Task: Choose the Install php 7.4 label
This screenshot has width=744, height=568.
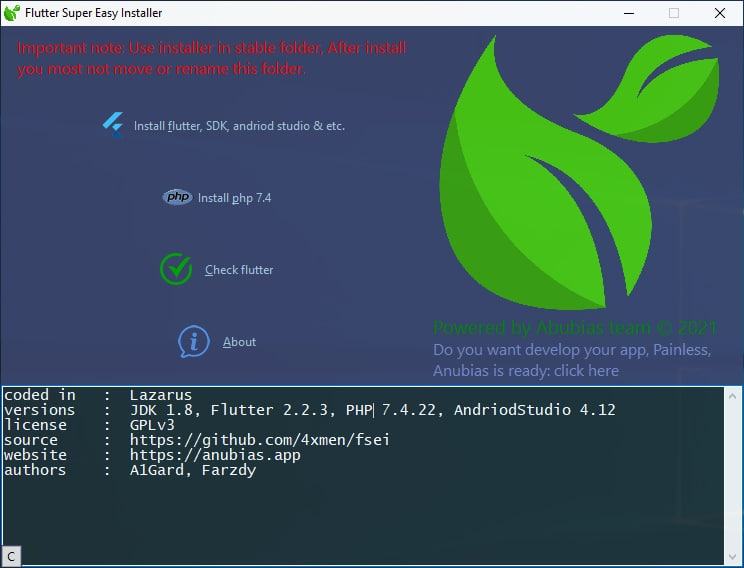Action: [234, 198]
